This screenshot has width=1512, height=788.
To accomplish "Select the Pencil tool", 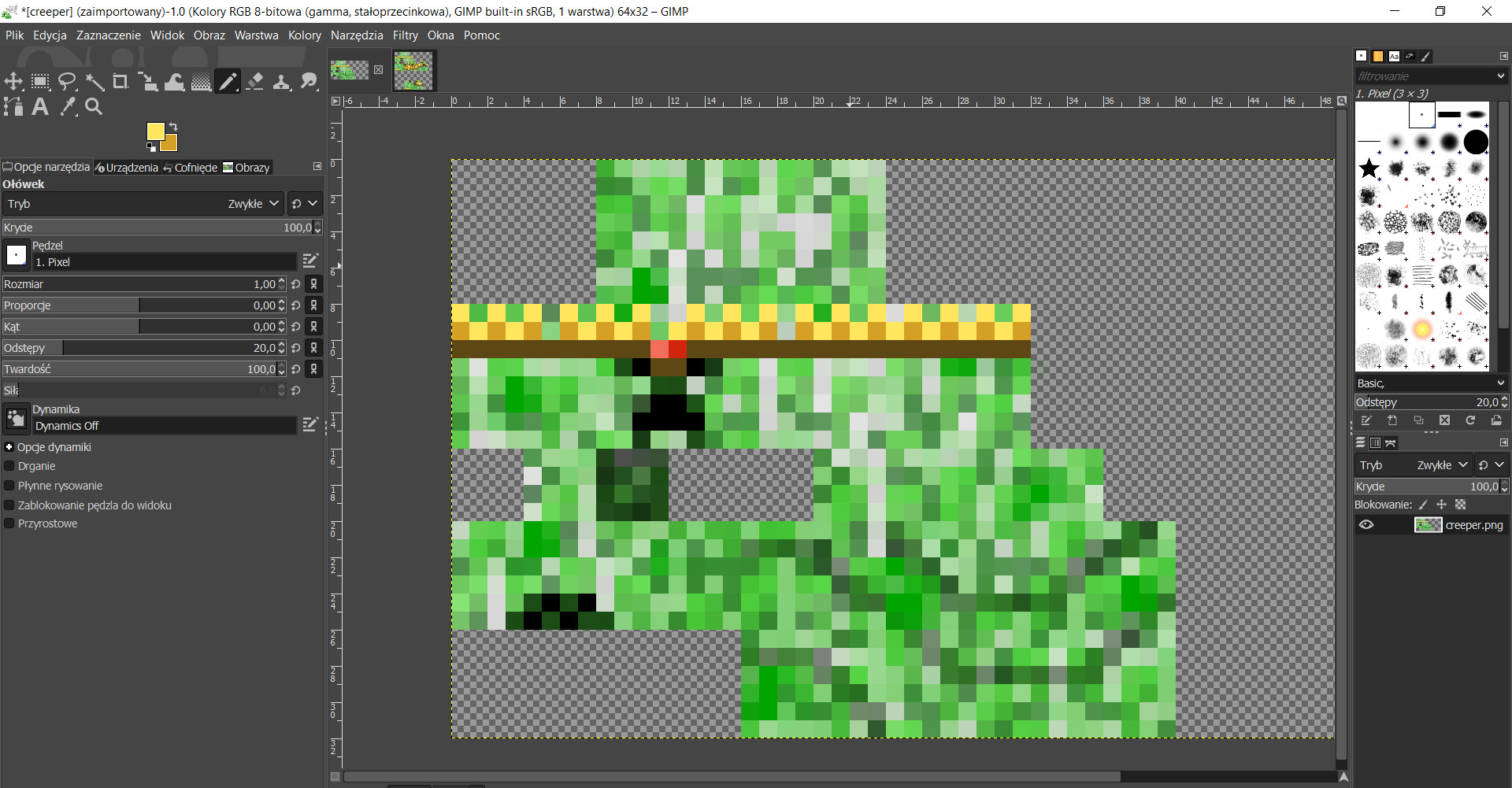I will [228, 81].
